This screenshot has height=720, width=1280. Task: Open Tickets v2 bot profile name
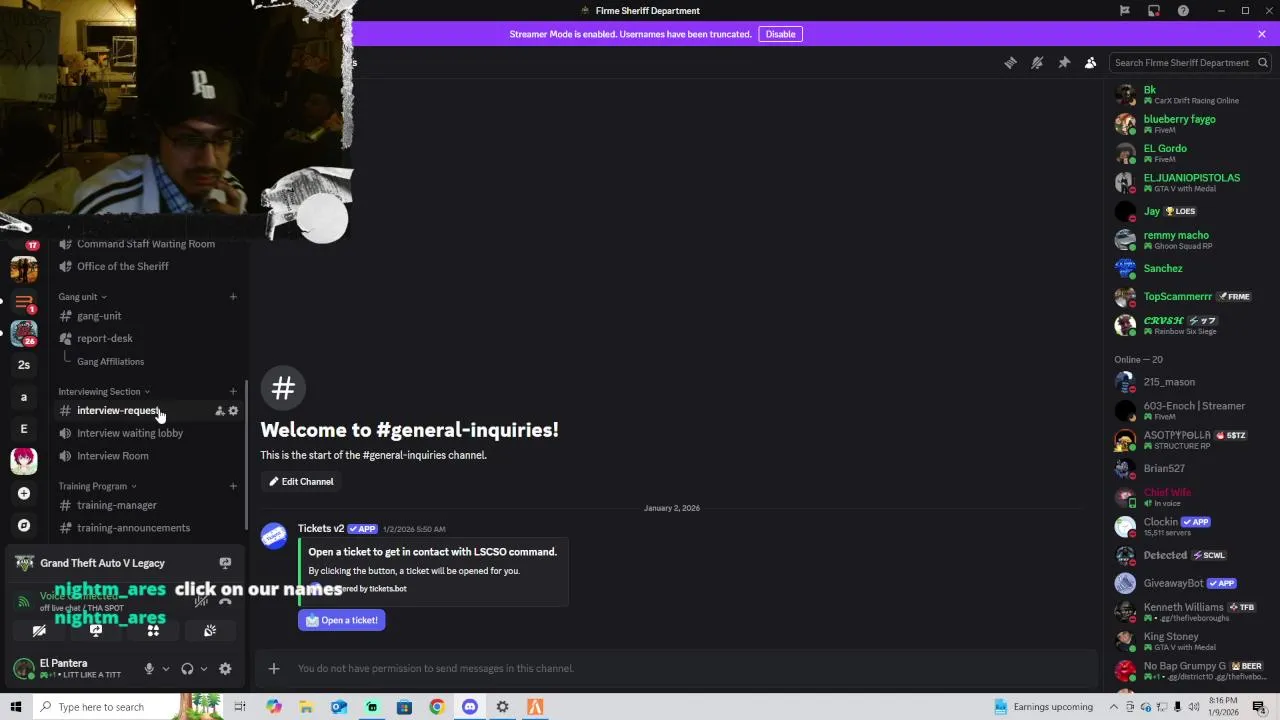tap(321, 528)
